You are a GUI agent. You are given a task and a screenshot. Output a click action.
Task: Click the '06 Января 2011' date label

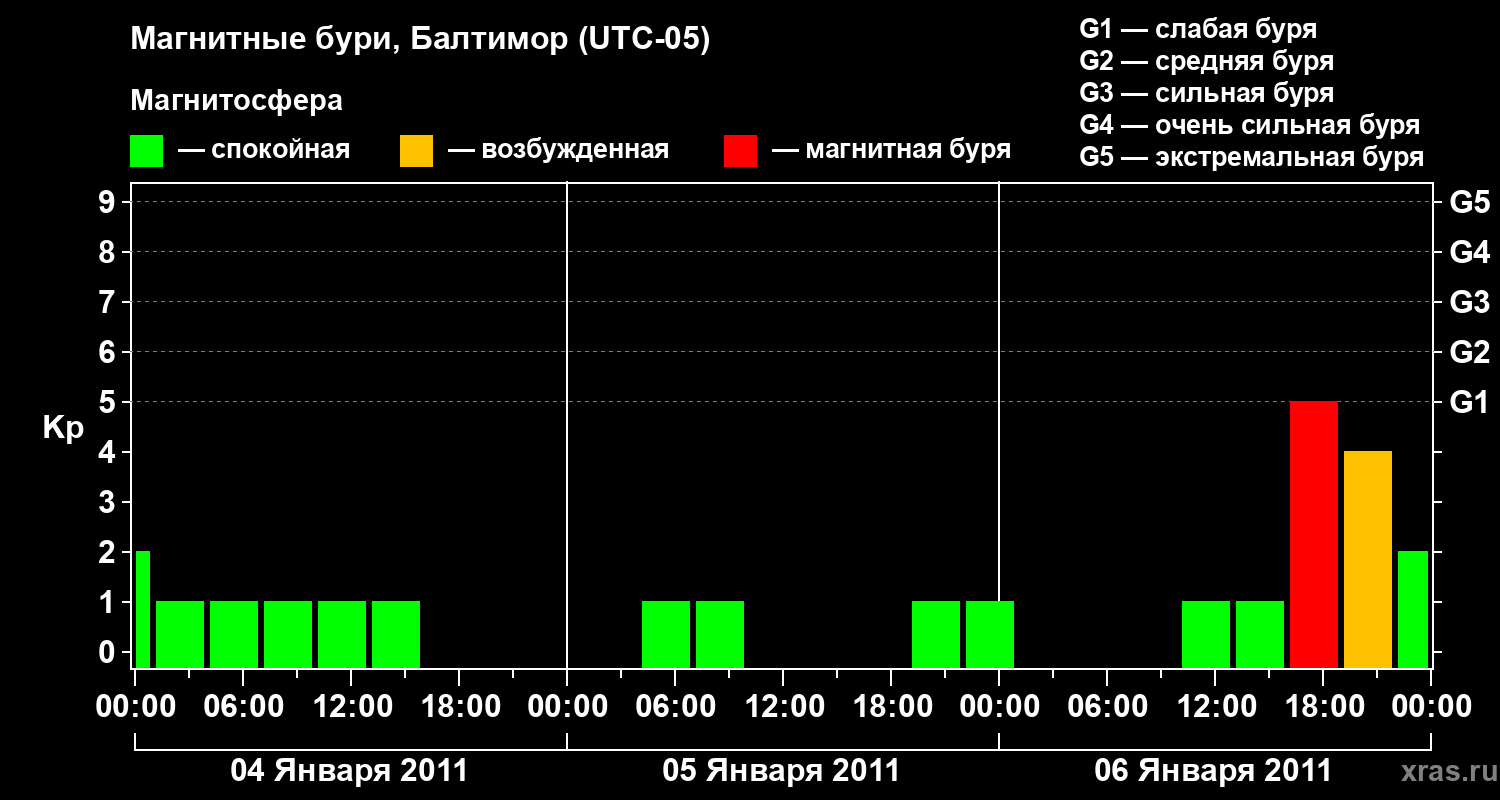(x=1213, y=771)
